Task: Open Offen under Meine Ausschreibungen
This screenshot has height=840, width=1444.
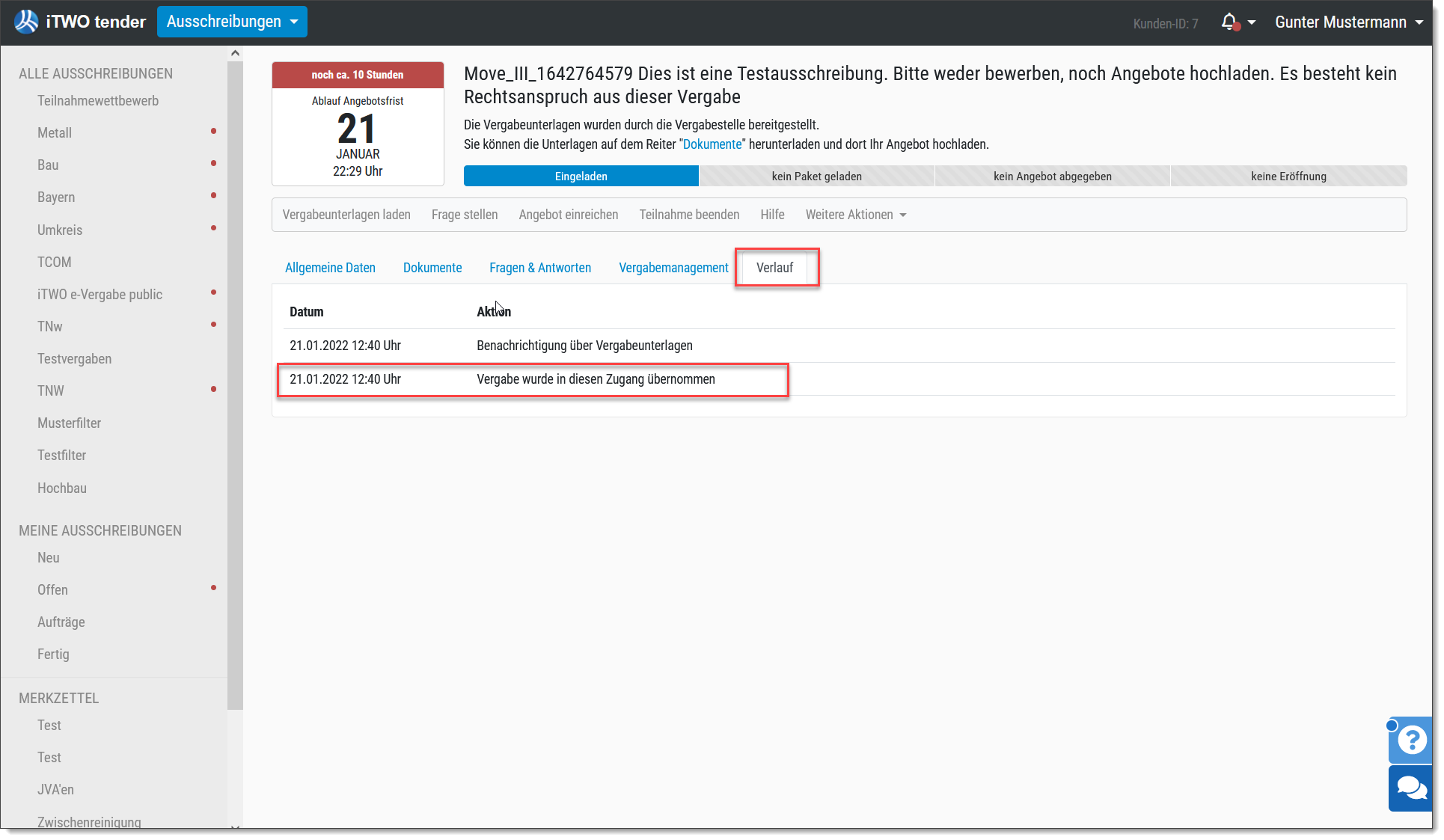Action: pos(52,590)
